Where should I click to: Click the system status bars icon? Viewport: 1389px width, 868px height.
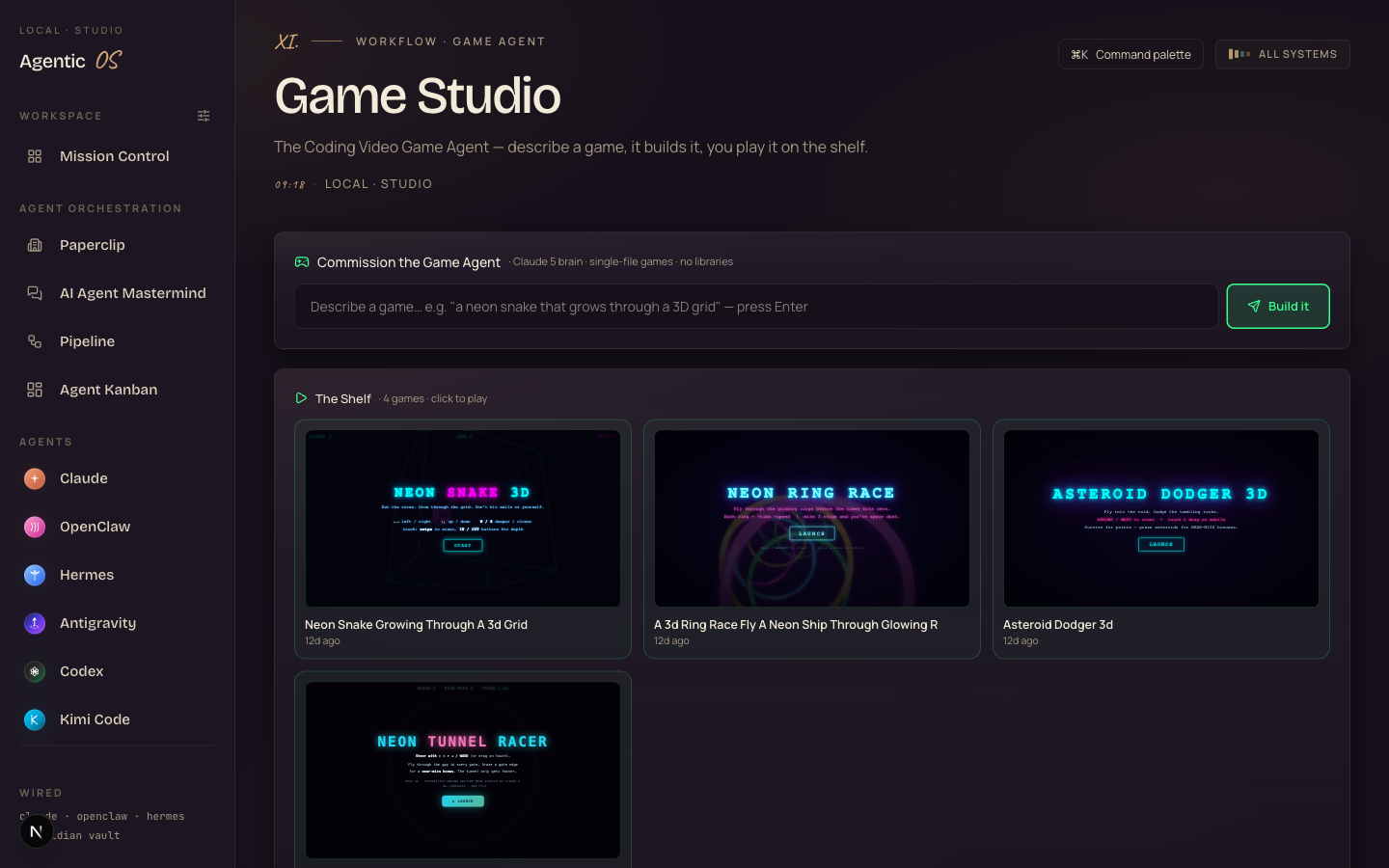(1239, 54)
